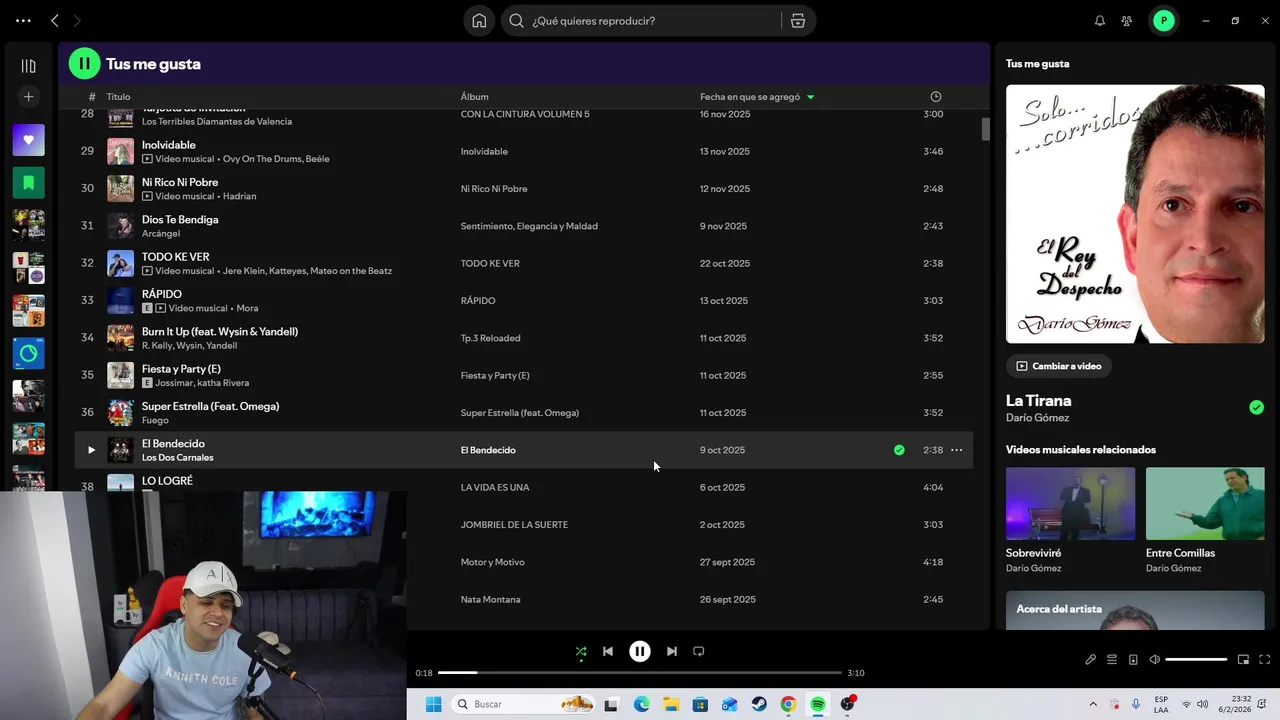Viewport: 1280px width, 720px height.
Task: Open Acerca del artista card
Action: 1135,610
